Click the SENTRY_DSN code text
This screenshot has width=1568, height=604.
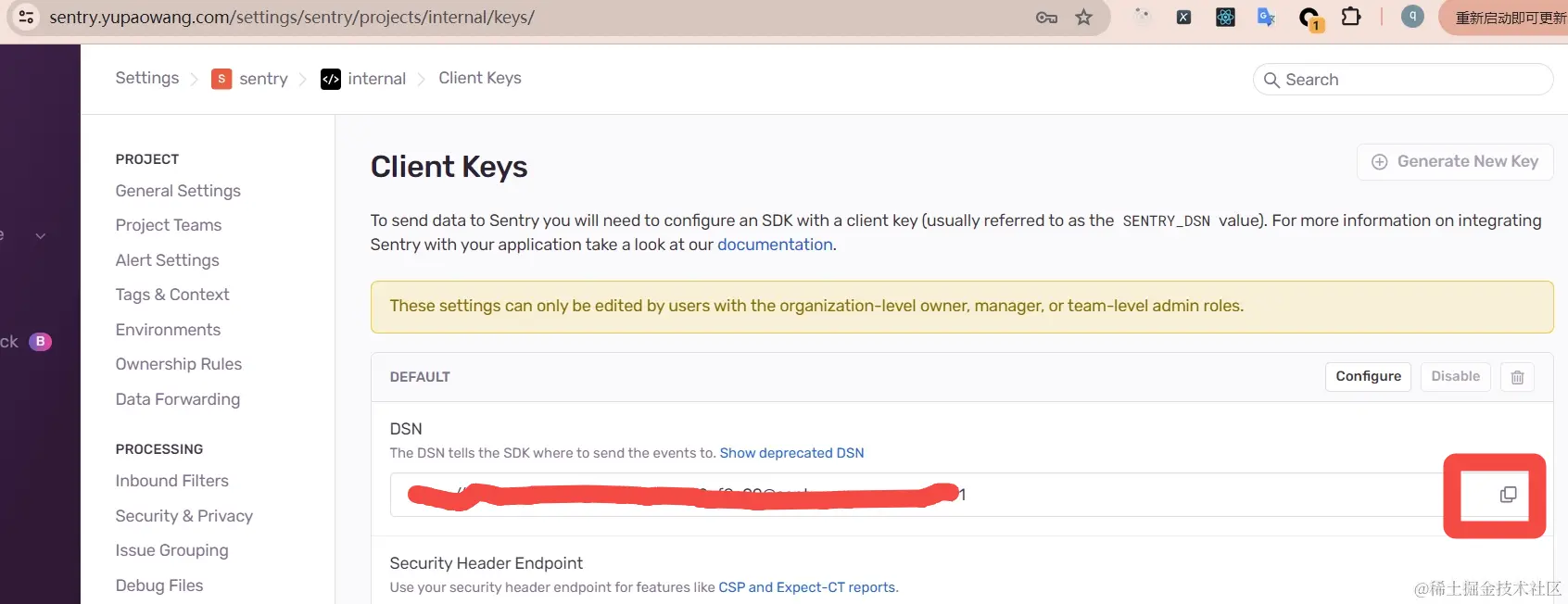(1166, 221)
